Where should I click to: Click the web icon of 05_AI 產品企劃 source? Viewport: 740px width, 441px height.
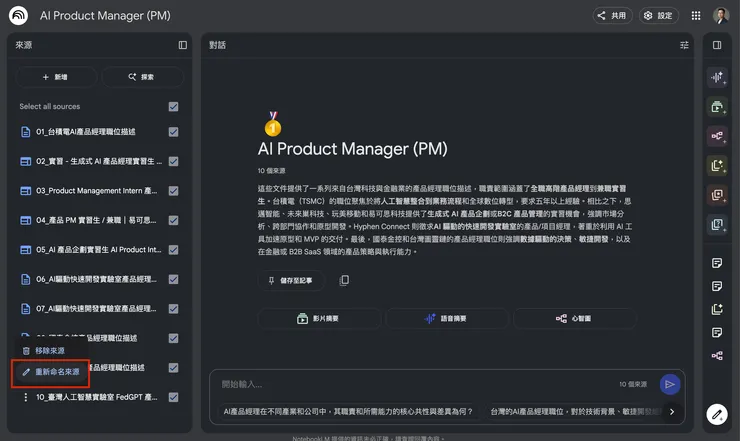pyautogui.click(x=25, y=250)
